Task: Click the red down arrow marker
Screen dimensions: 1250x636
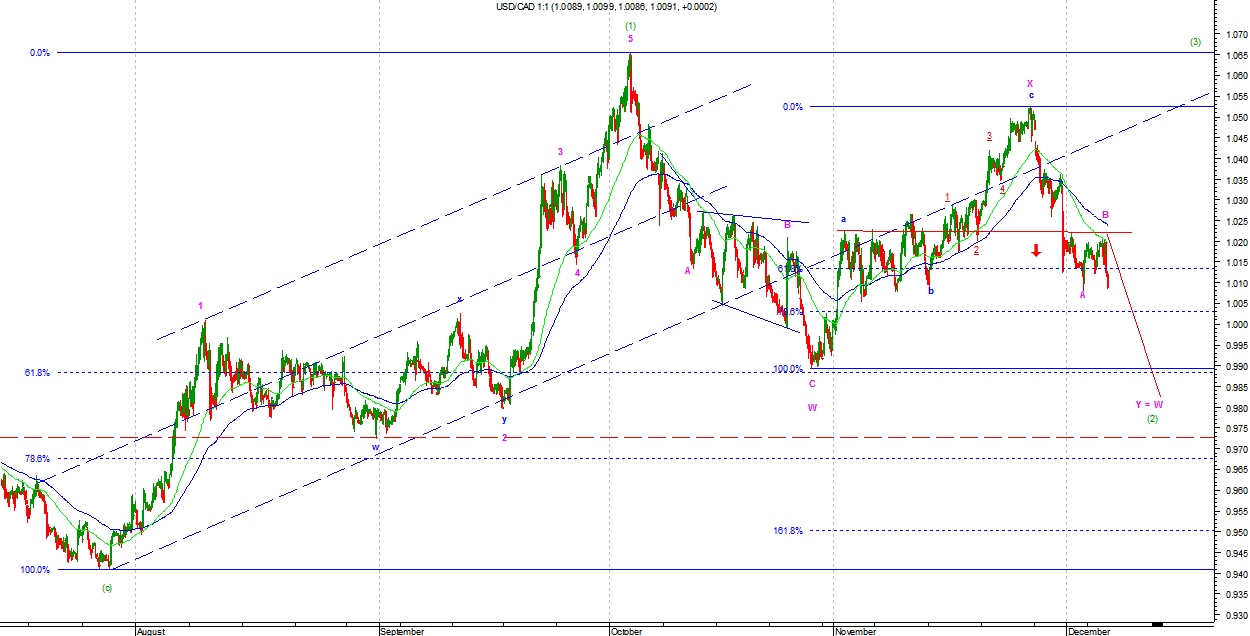Action: pos(1038,251)
